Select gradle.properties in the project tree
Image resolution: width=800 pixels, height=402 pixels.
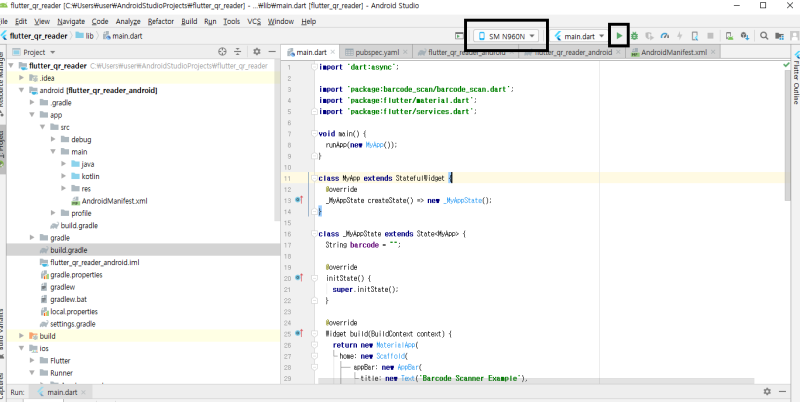coord(76,274)
